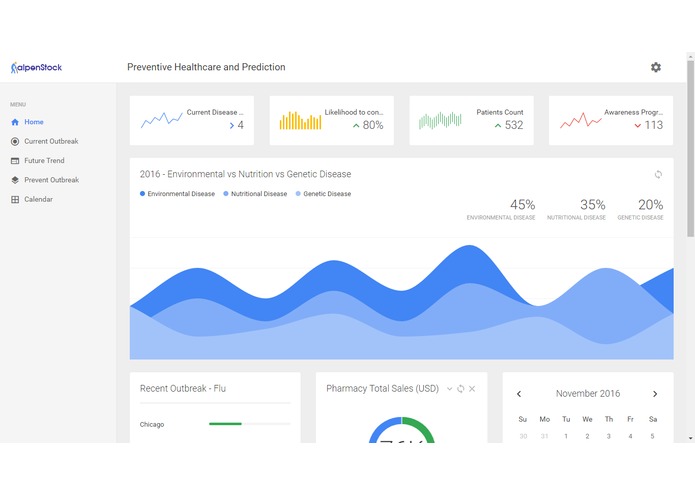
Task: Click the 35% Nutritional Disease stat
Action: 576,210
